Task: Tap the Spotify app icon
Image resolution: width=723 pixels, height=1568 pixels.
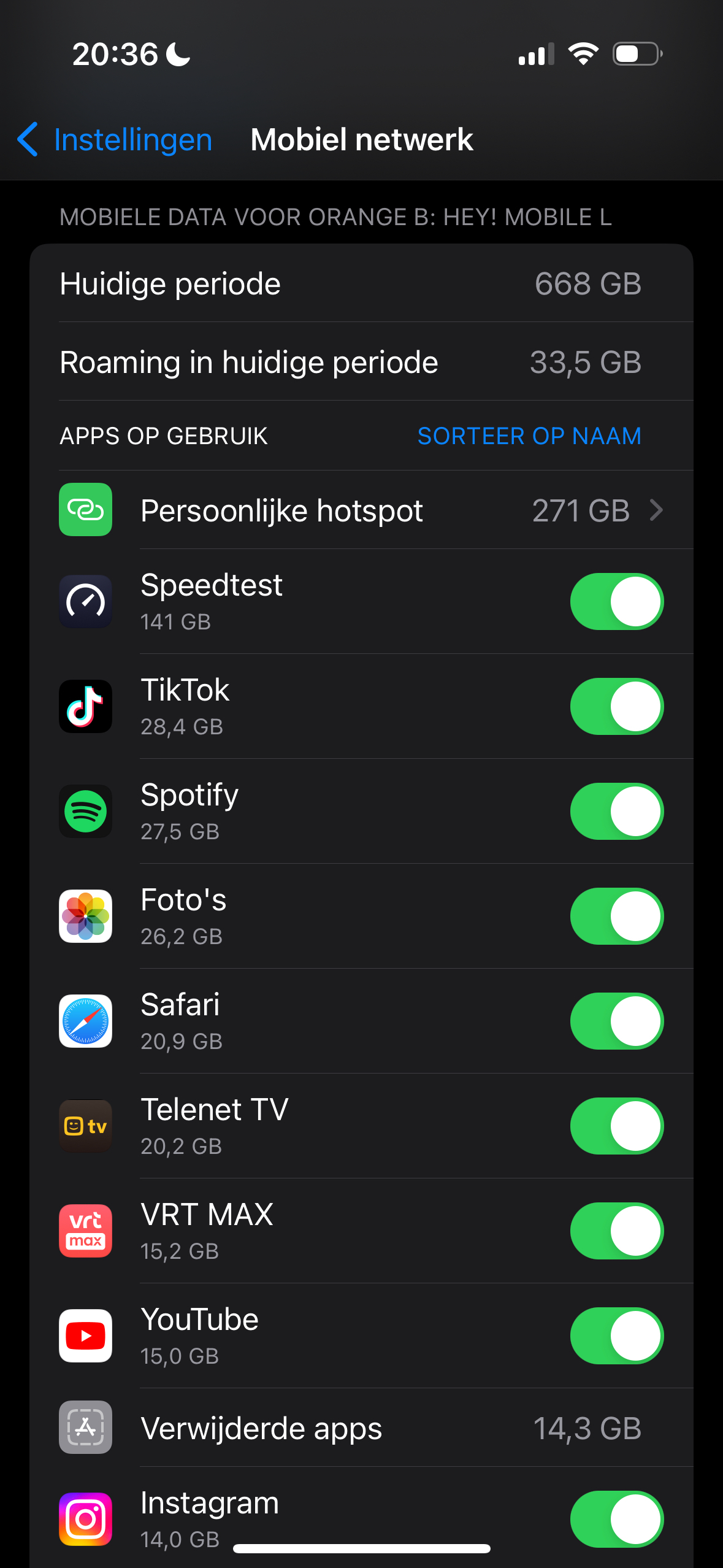Action: 85,812
